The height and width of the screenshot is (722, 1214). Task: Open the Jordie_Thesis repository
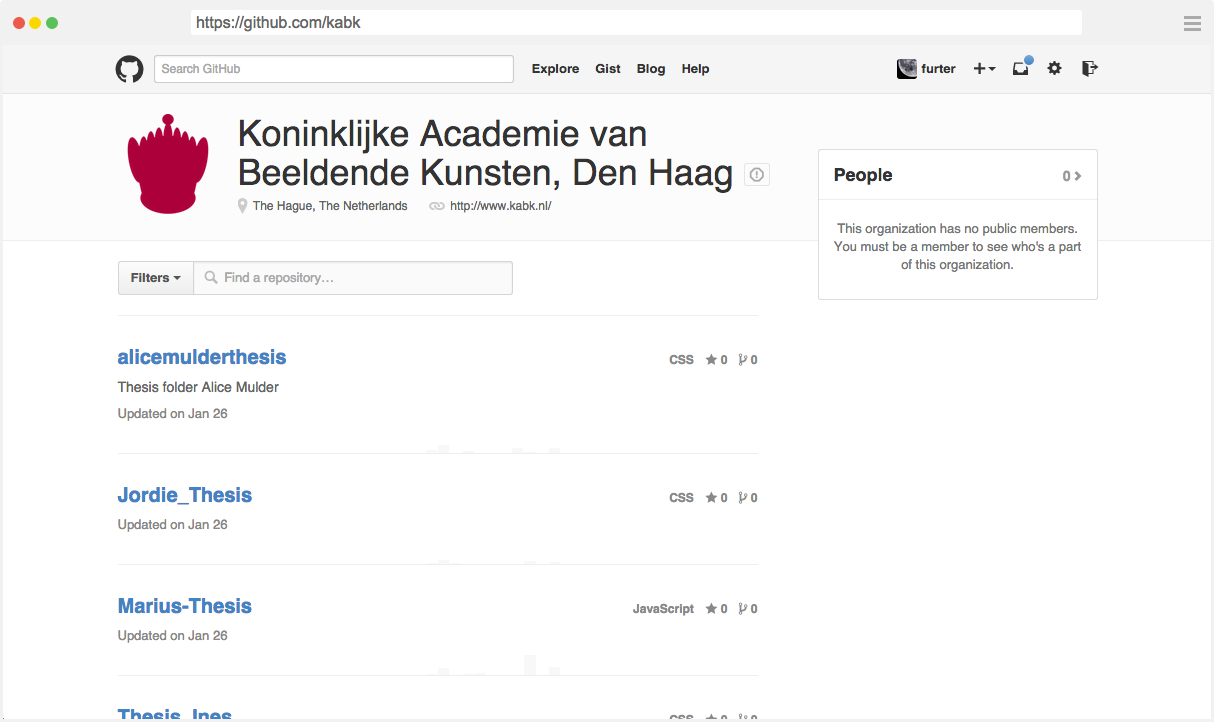[x=185, y=495]
